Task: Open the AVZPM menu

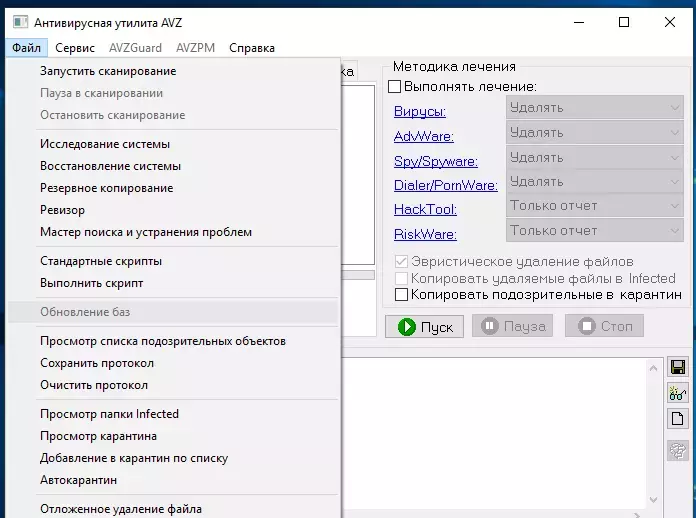Action: click(x=195, y=47)
